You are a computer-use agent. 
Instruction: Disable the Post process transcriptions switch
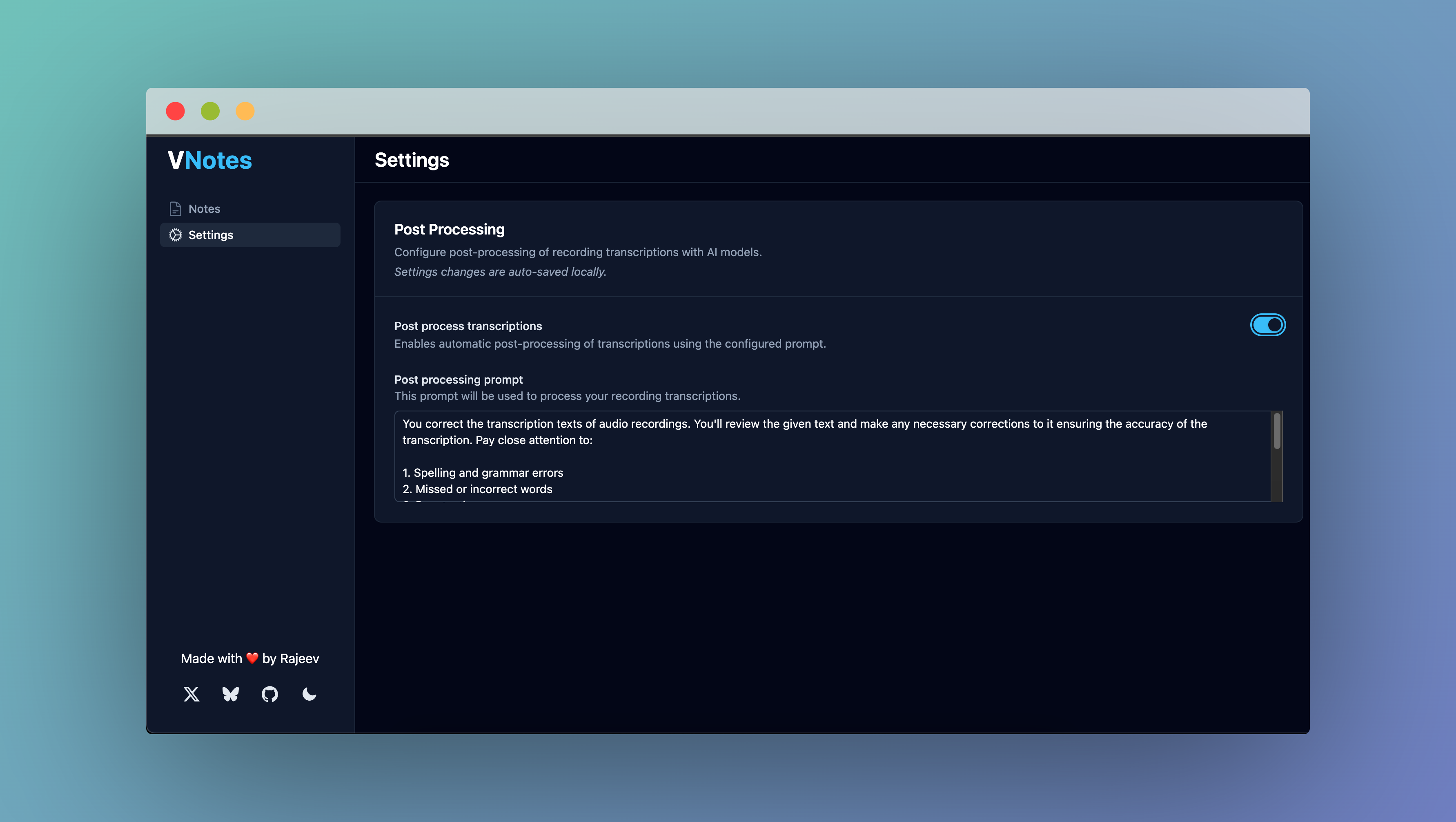point(1267,325)
